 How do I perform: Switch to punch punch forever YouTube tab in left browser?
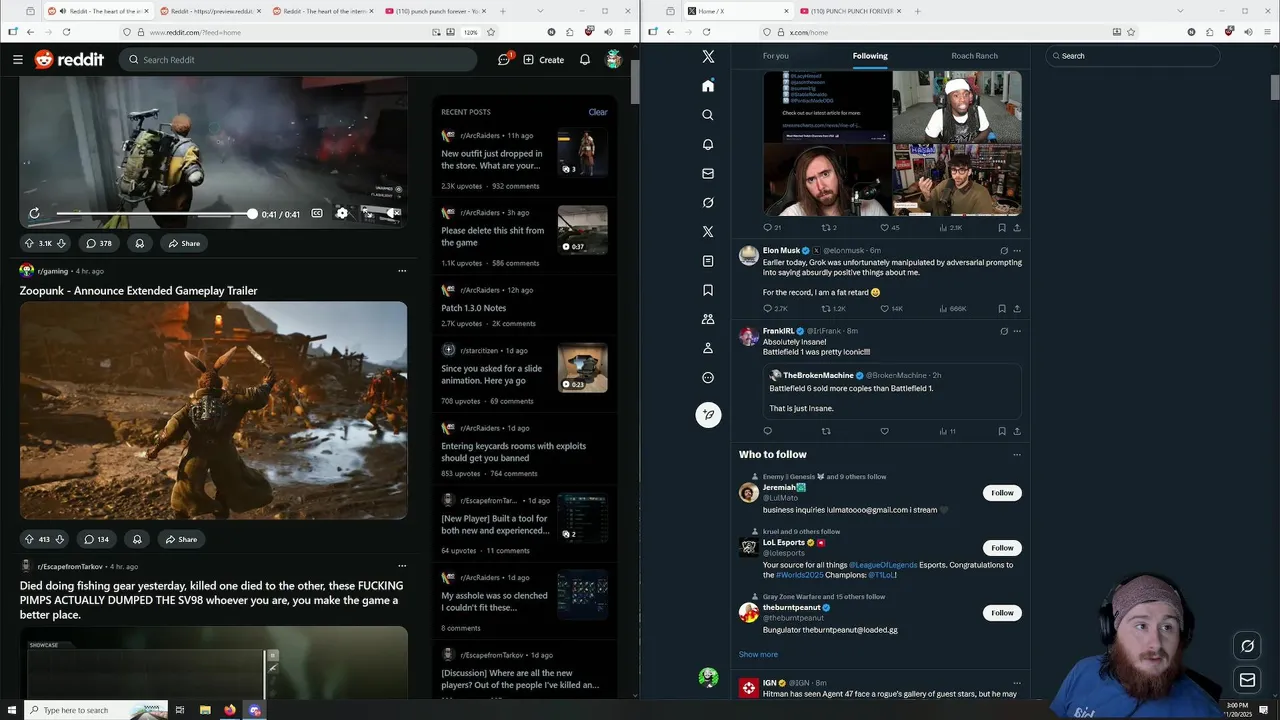(436, 11)
